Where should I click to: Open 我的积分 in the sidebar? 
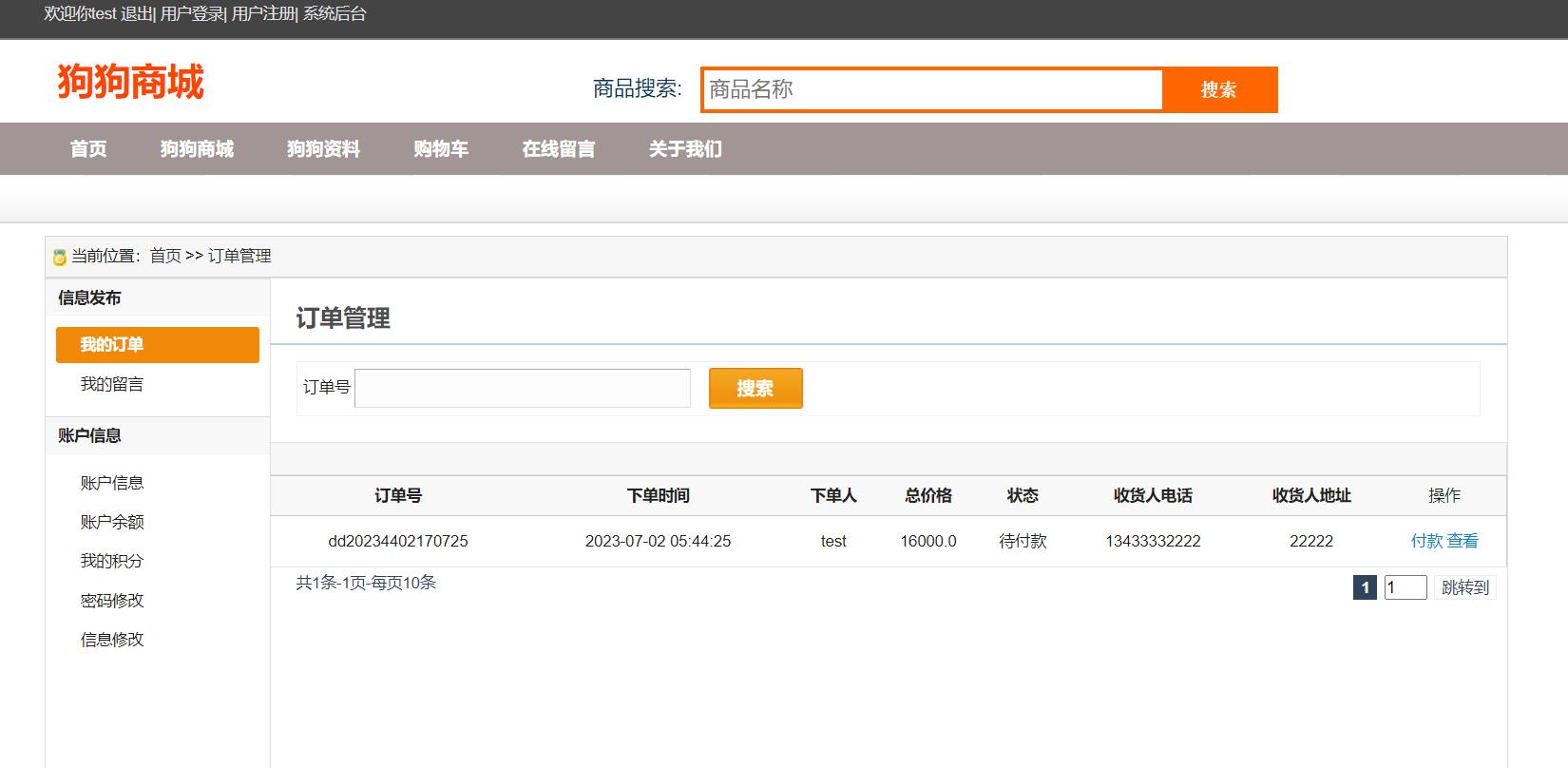(112, 561)
